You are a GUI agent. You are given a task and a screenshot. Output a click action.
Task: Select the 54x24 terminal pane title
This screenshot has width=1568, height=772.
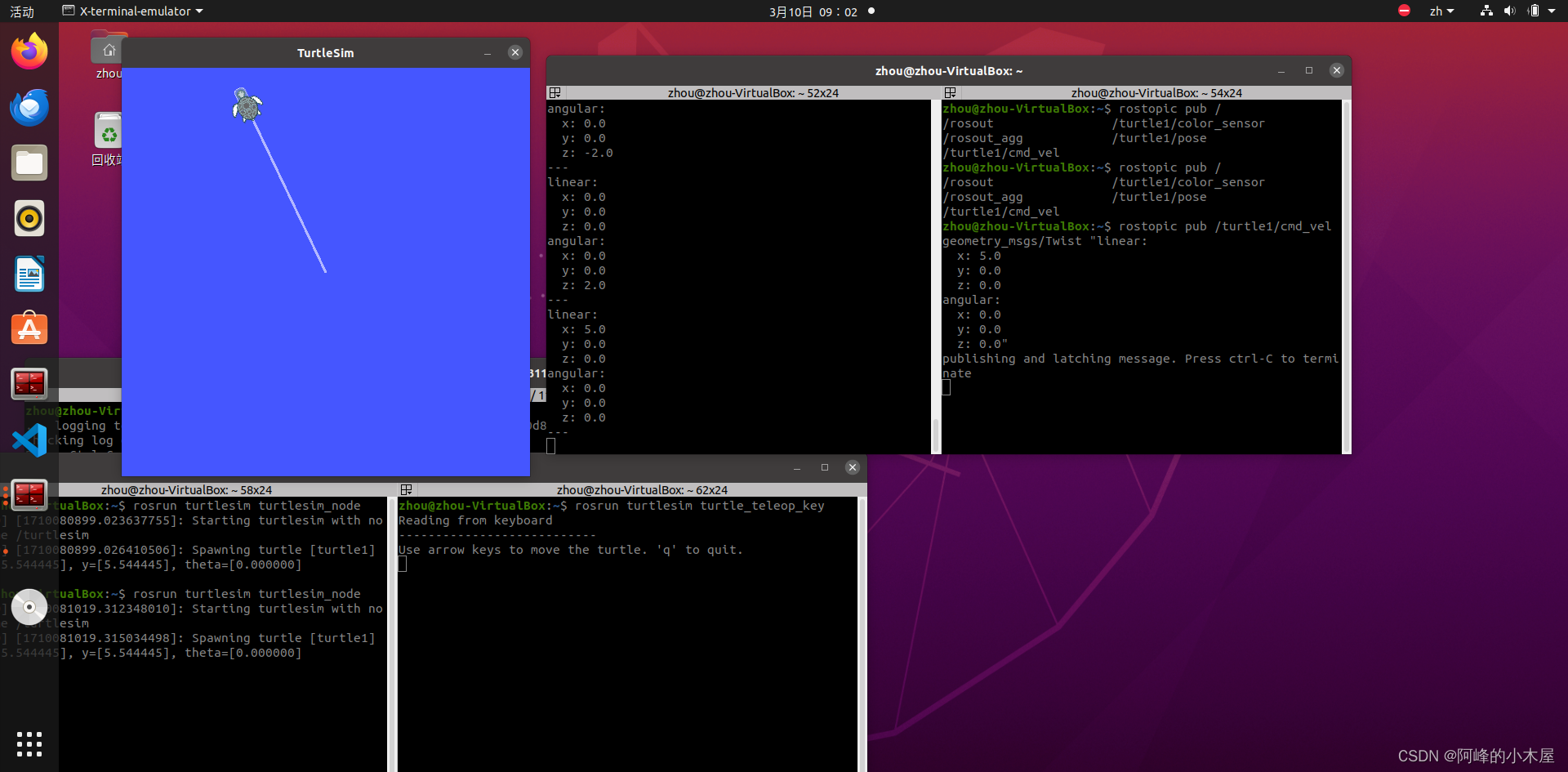[1156, 93]
